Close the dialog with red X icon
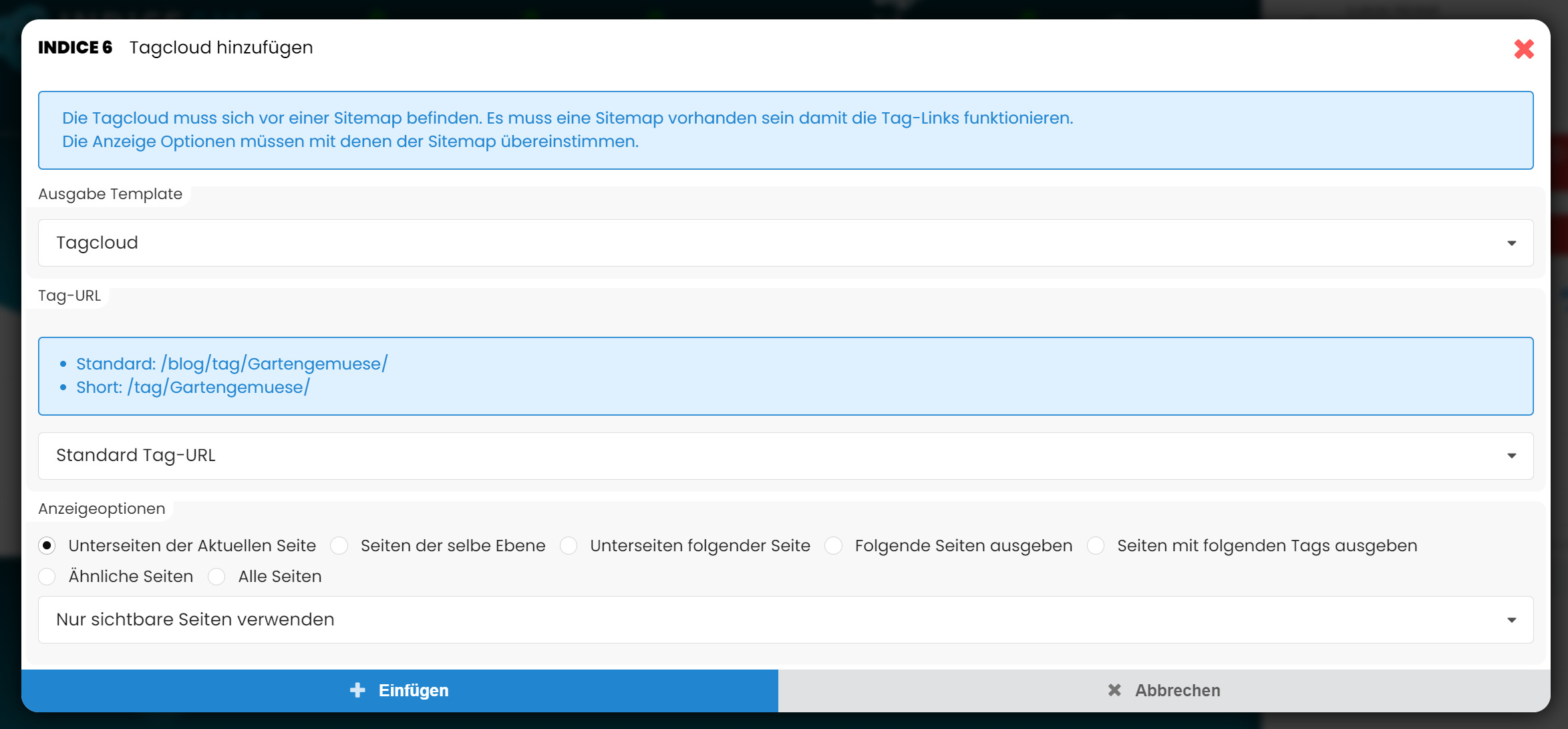The width and height of the screenshot is (1568, 729). tap(1523, 49)
